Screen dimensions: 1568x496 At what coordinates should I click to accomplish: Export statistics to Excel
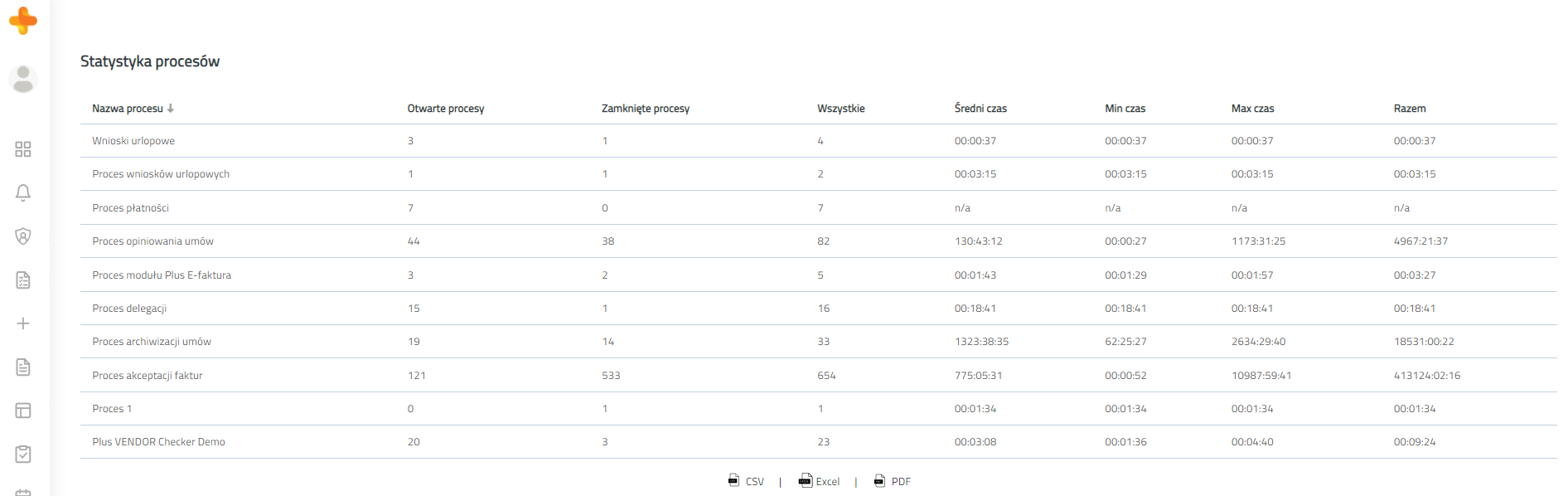[x=819, y=481]
